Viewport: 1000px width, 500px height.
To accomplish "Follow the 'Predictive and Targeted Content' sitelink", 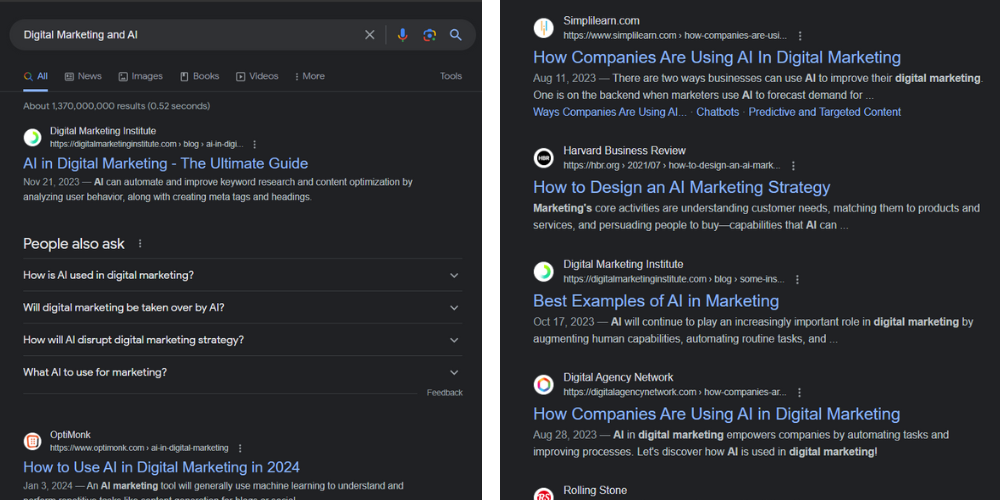I will [x=825, y=112].
